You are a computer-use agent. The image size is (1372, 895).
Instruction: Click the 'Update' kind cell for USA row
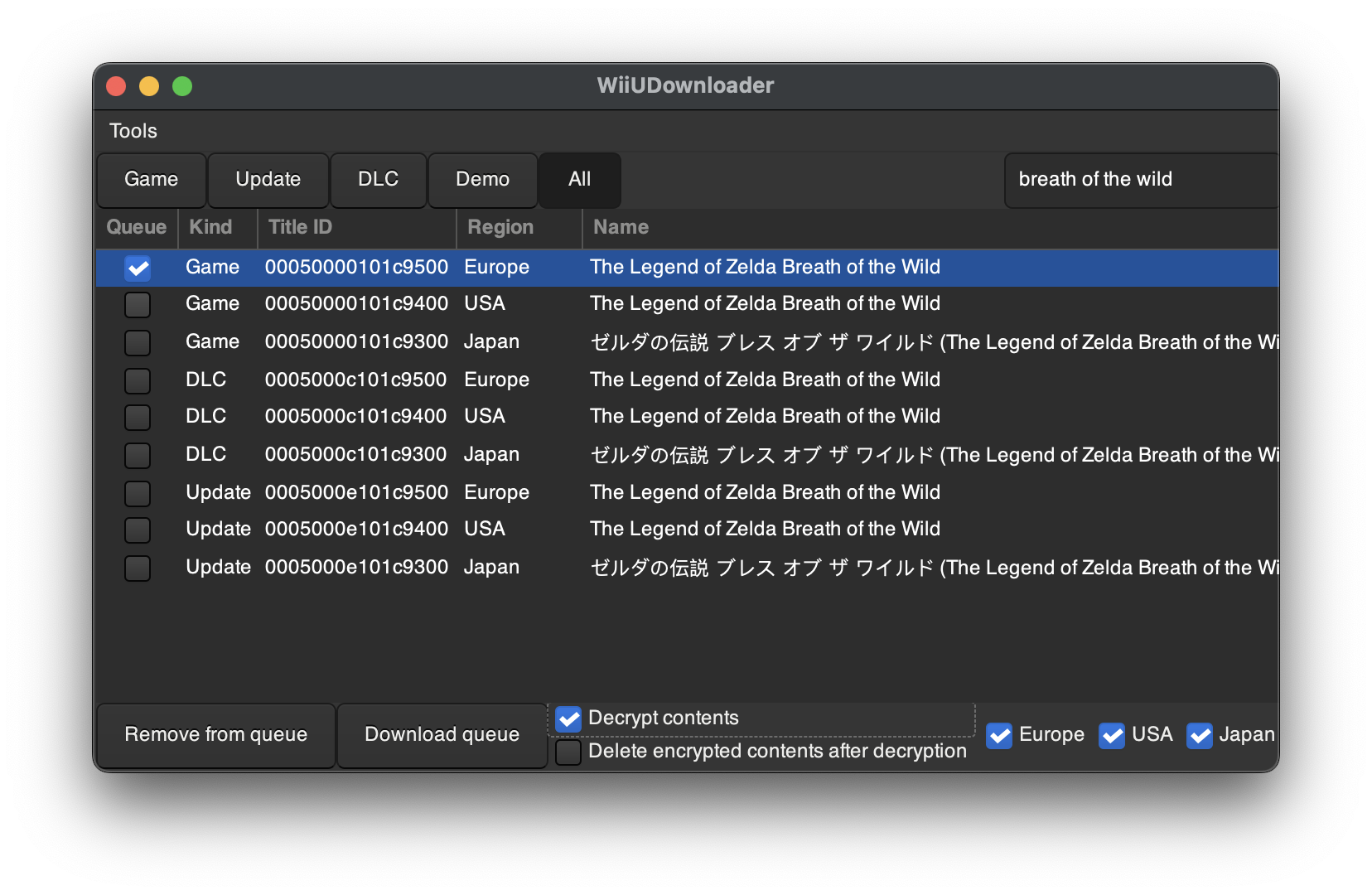pyautogui.click(x=218, y=529)
